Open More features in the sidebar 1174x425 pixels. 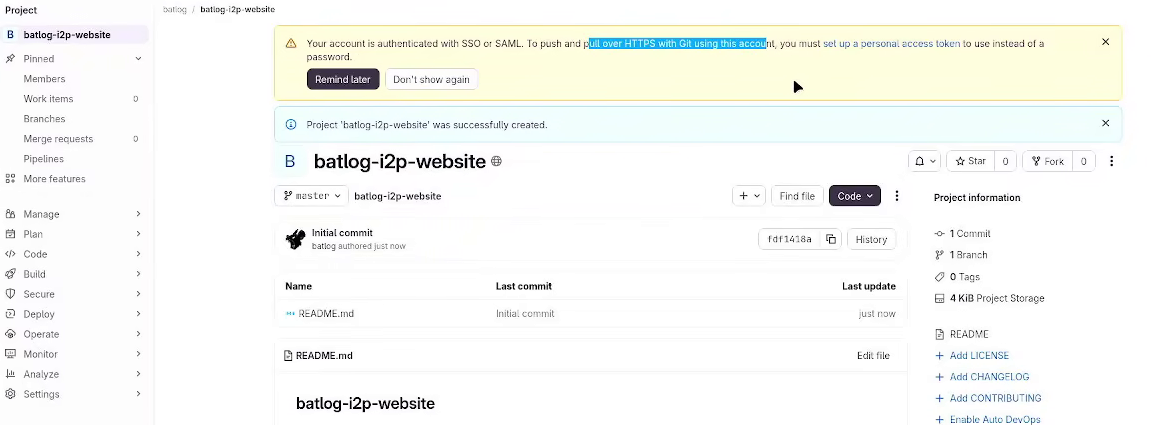tap(54, 179)
